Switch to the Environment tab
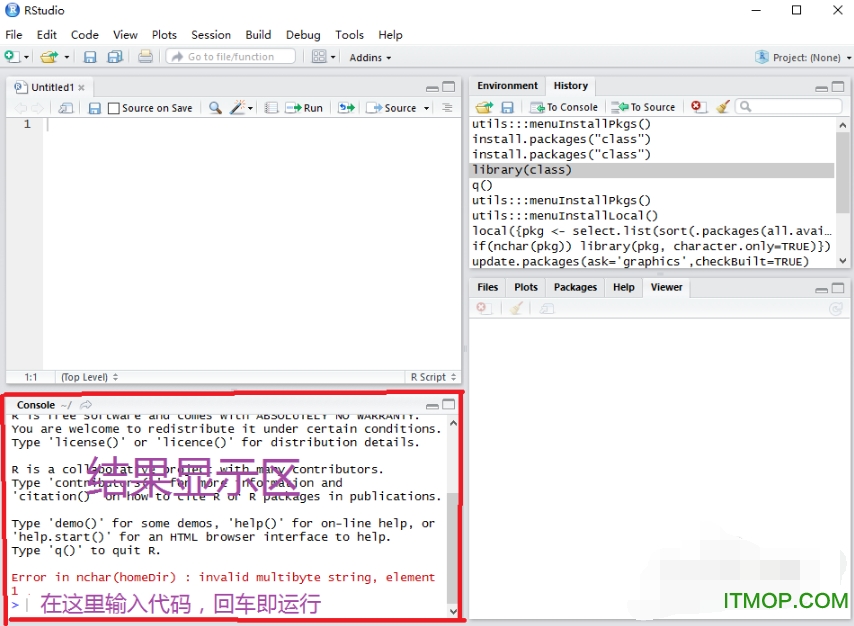854x626 pixels. tap(506, 86)
